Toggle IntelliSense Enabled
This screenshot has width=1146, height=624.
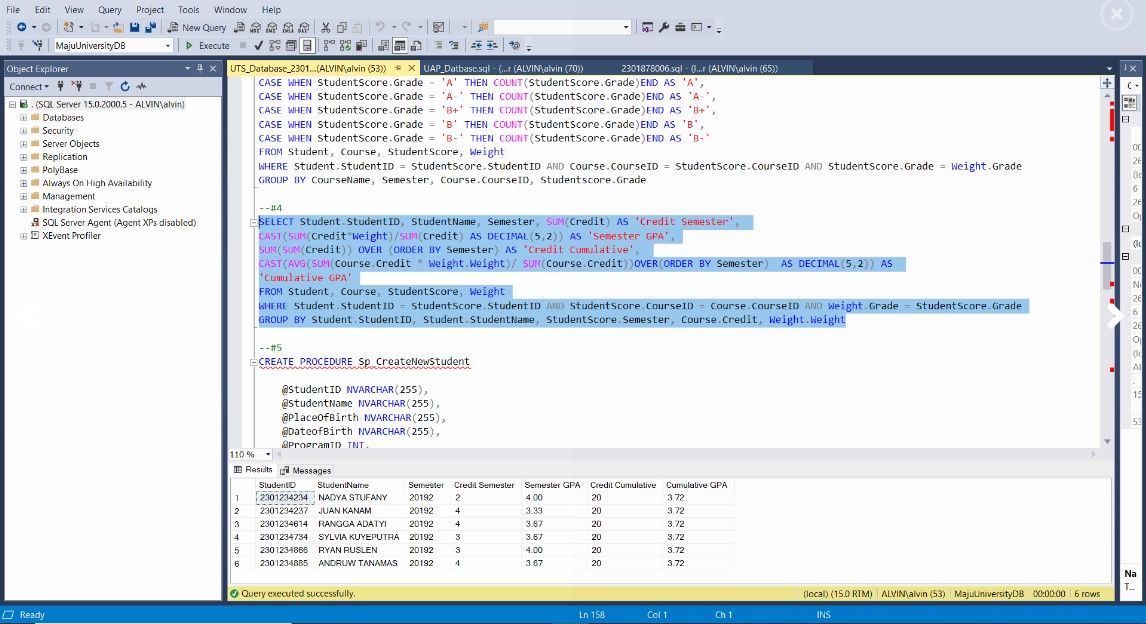(307, 45)
